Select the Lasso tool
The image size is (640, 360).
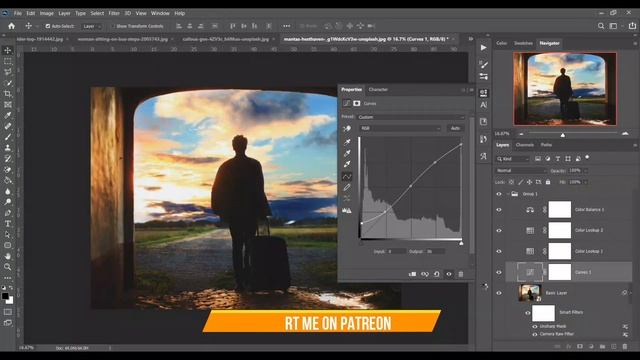8,72
